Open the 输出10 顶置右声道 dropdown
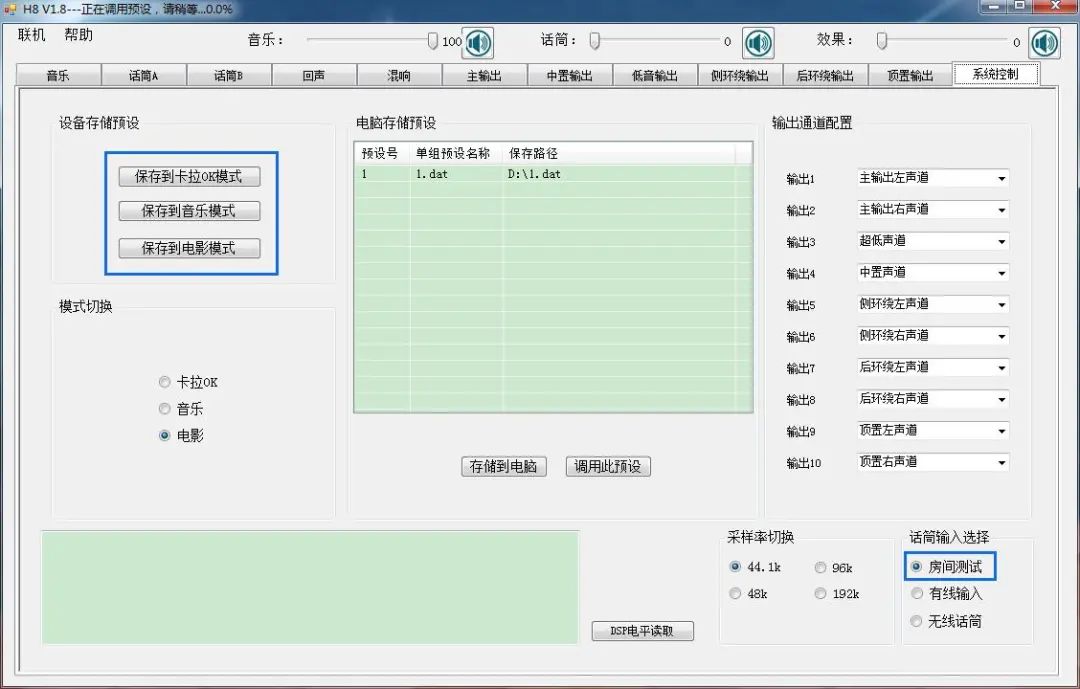The height and width of the screenshot is (689, 1080). coord(1000,461)
